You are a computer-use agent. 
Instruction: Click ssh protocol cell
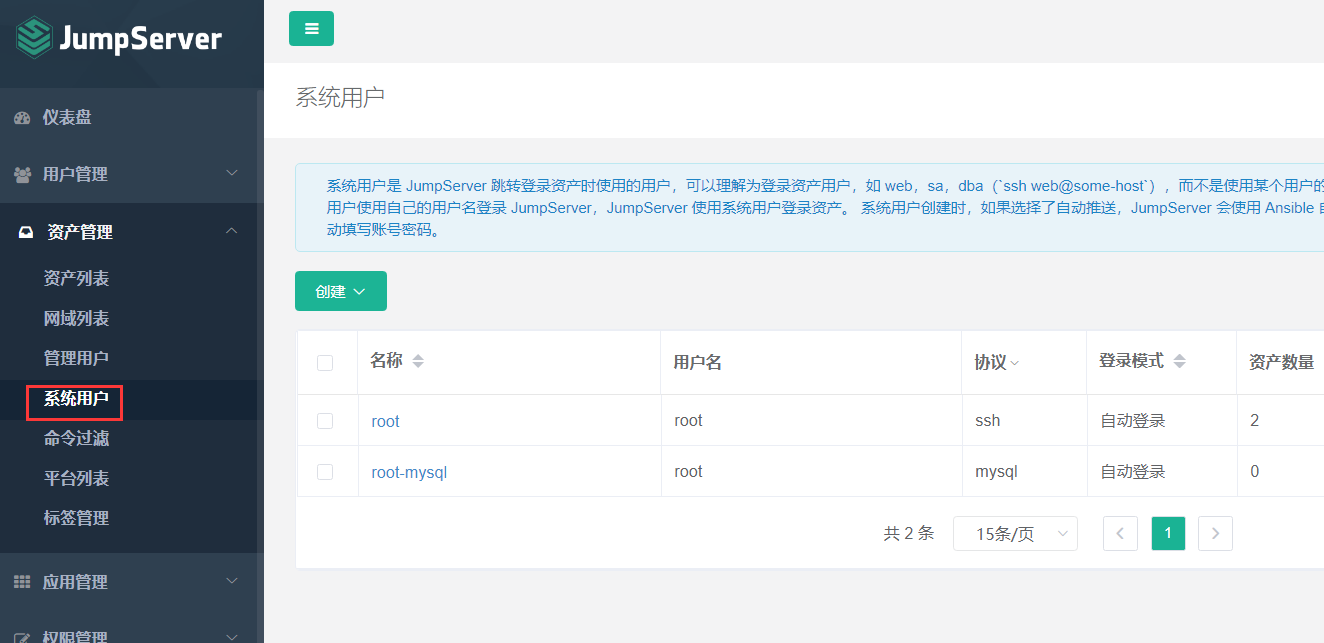pyautogui.click(x=987, y=421)
